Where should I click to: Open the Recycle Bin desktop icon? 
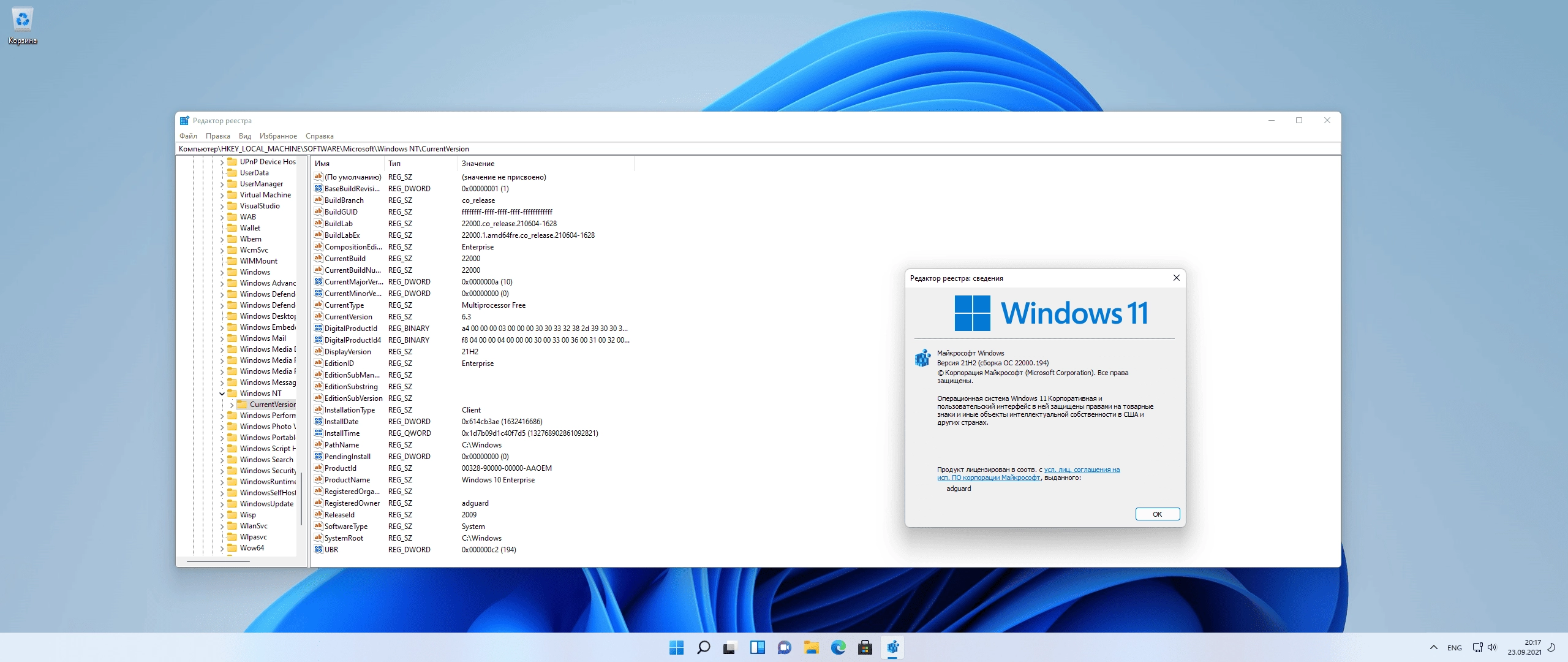tap(23, 26)
